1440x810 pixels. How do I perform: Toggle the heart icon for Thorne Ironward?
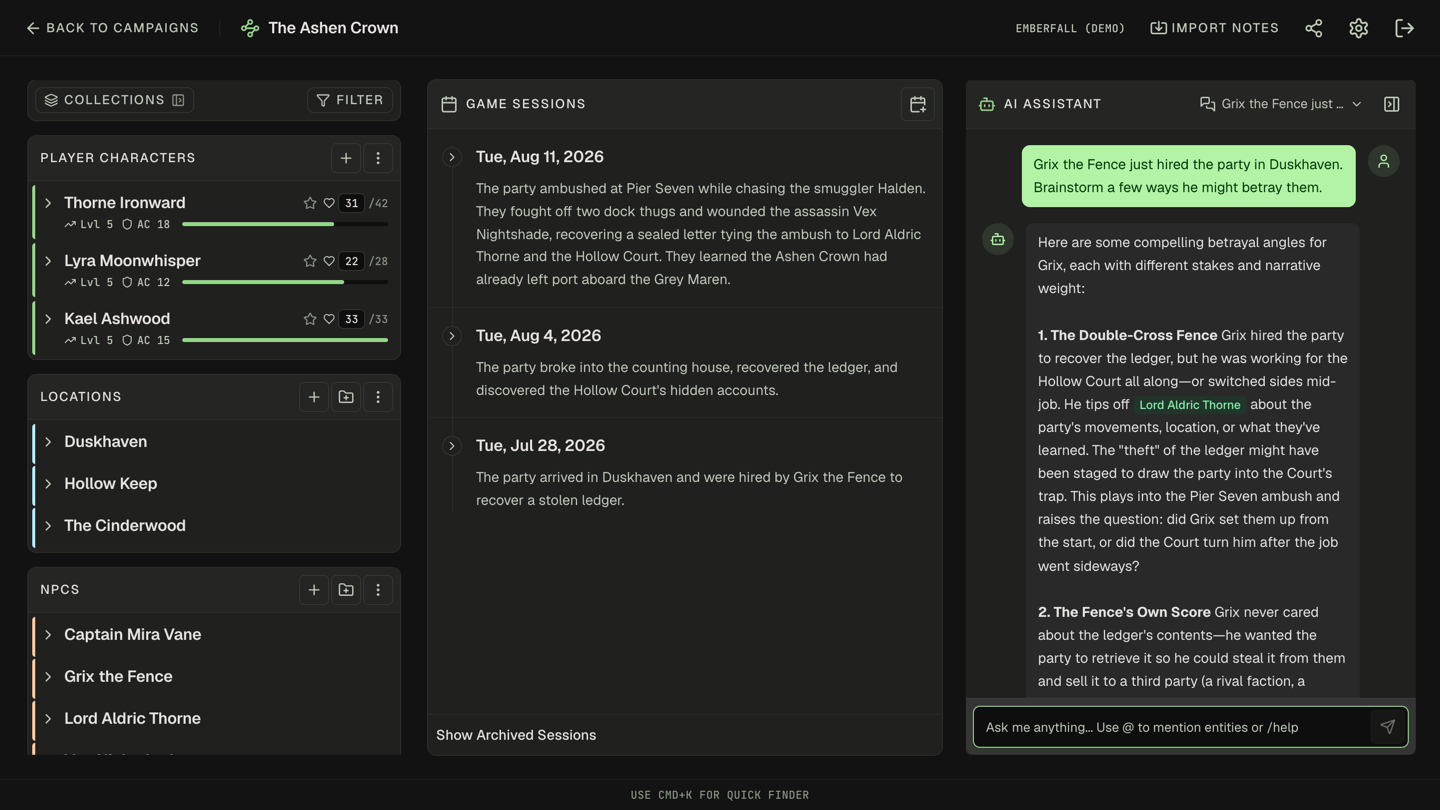pos(329,203)
